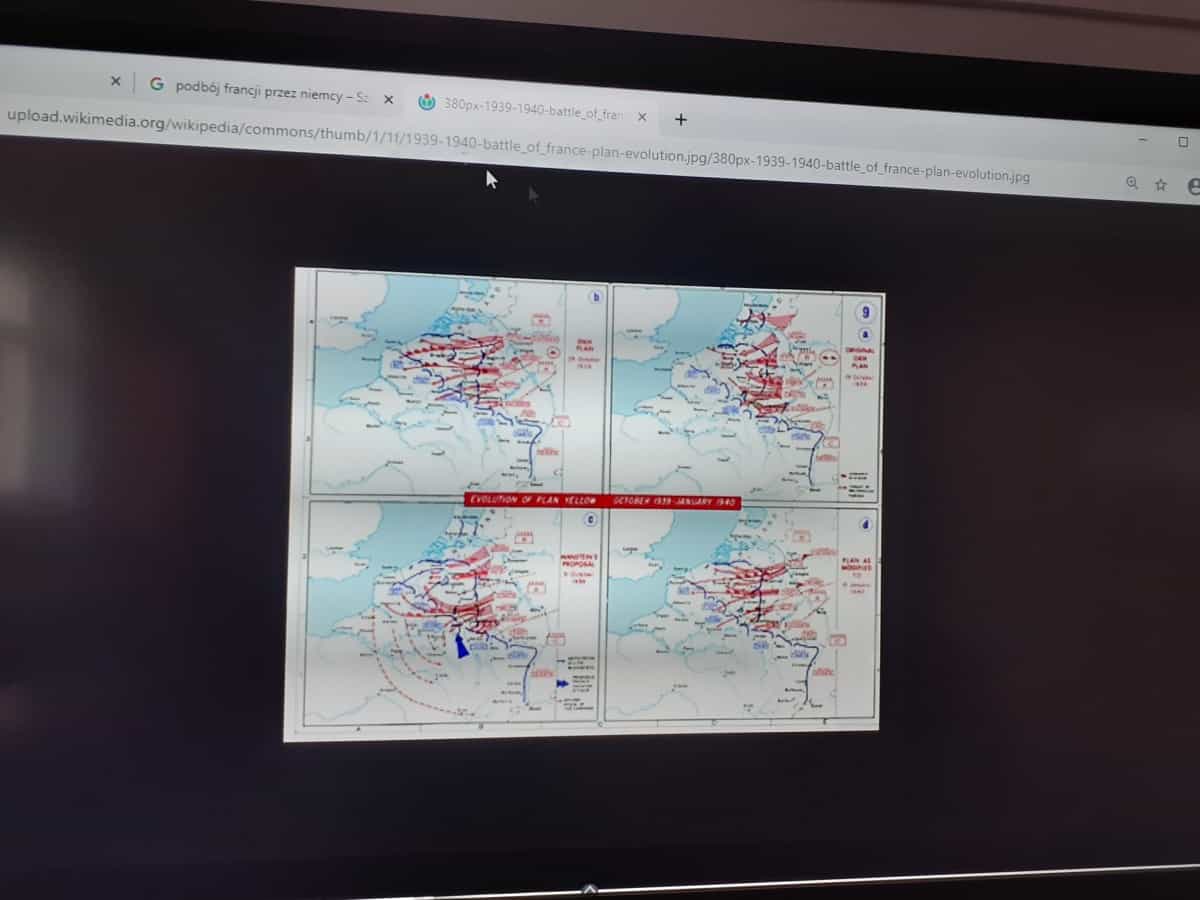Bookmark this page with the star icon
Viewport: 1200px width, 900px height.
coord(1161,185)
